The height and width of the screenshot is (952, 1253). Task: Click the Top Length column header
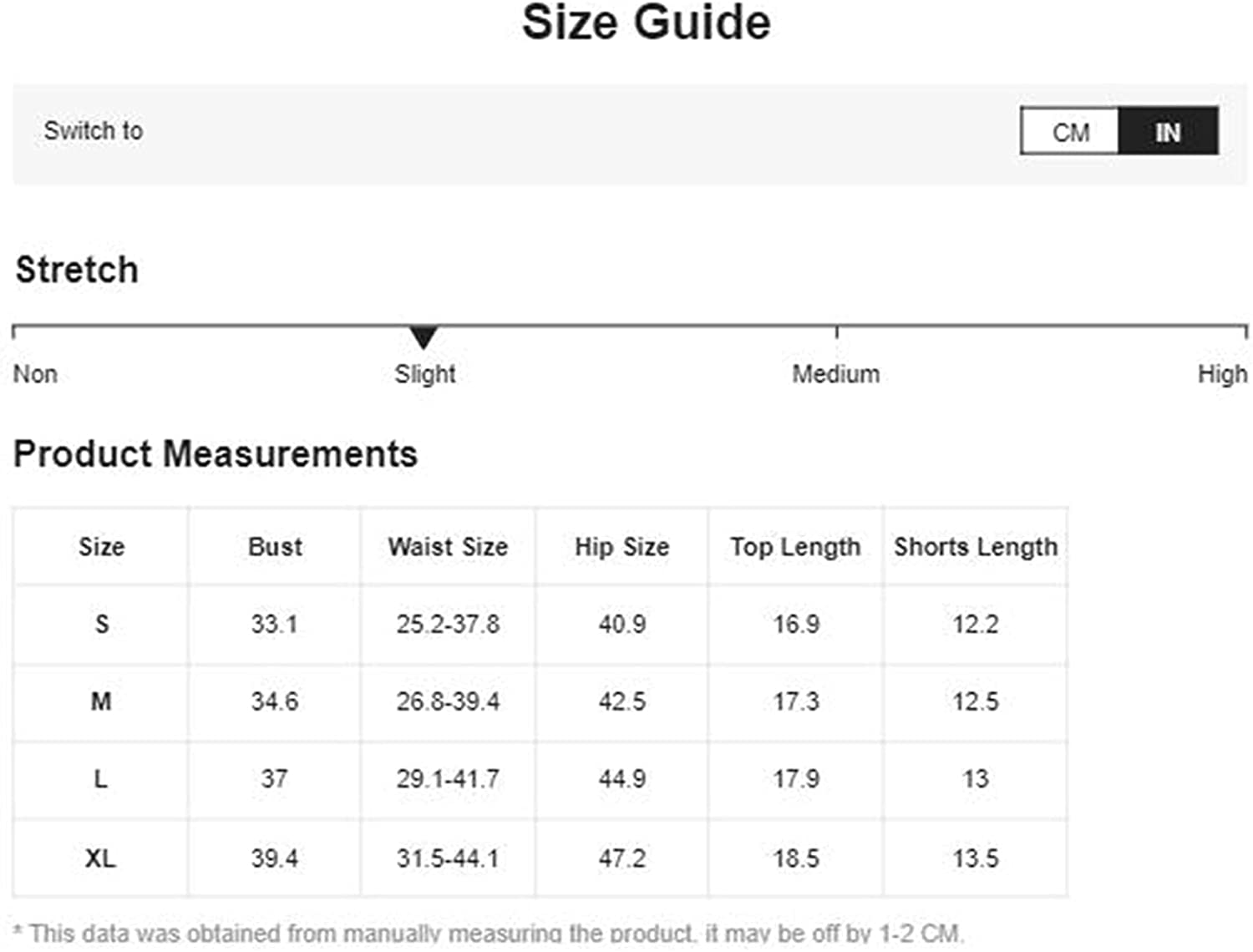[x=795, y=546]
